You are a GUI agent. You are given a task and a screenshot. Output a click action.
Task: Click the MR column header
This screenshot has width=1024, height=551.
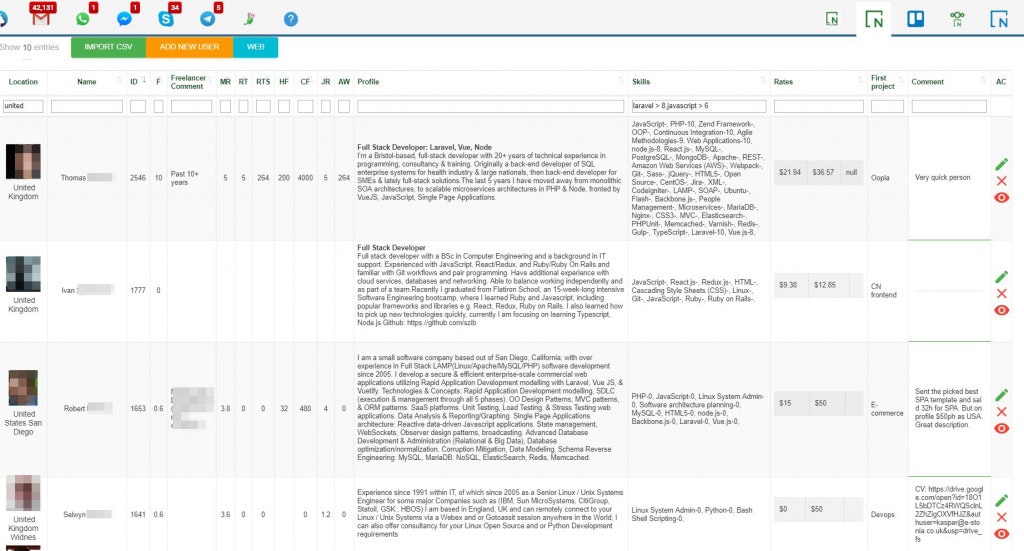pos(225,82)
